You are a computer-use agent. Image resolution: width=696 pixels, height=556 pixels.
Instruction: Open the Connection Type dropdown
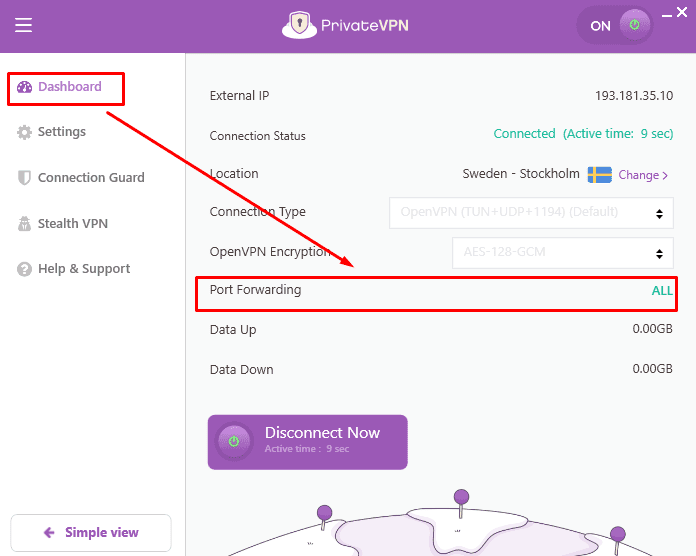coord(531,213)
